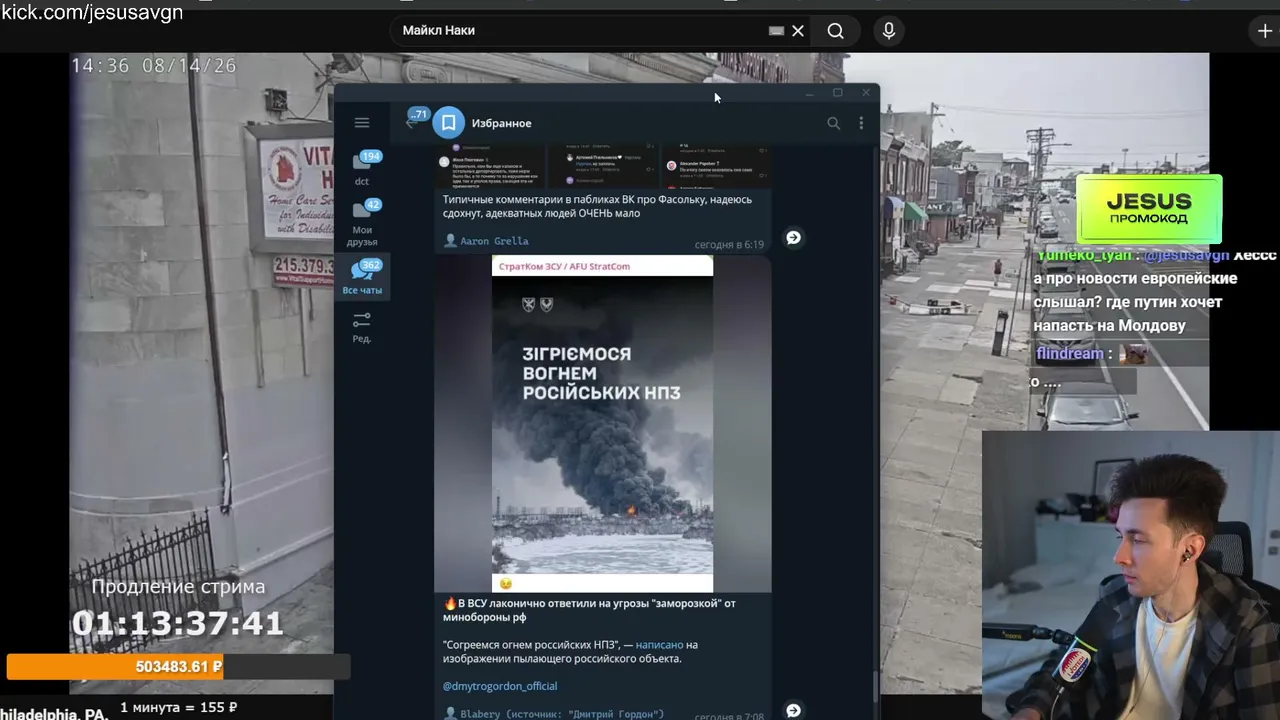This screenshot has height=720, width=1280.
Task: Switch to the dct chat folder
Action: 362,168
